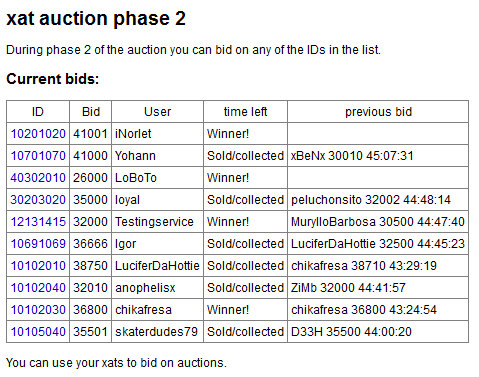Click the previous bid column header
479x377 pixels.
tap(378, 112)
